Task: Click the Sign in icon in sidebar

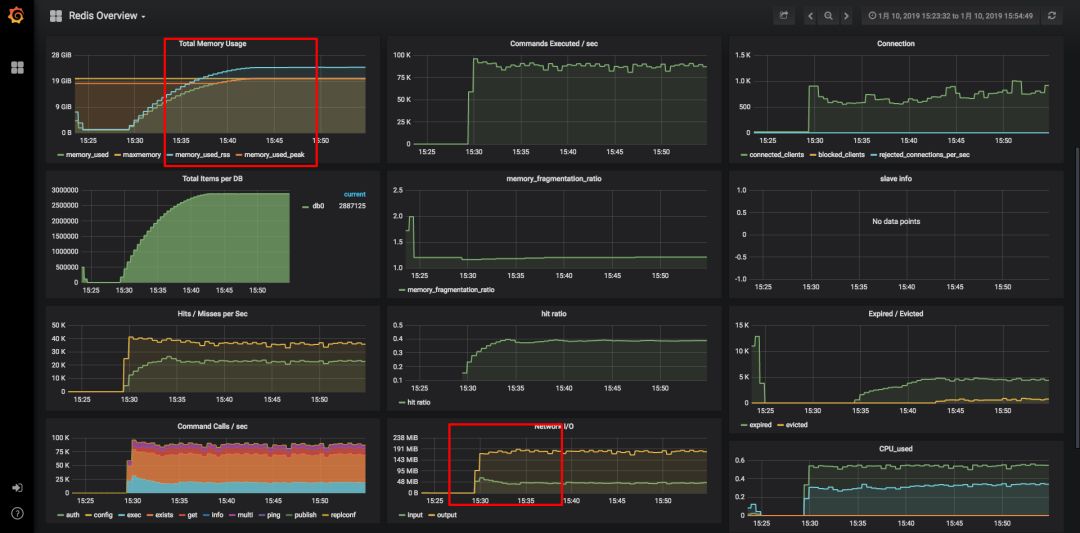Action: point(17,488)
